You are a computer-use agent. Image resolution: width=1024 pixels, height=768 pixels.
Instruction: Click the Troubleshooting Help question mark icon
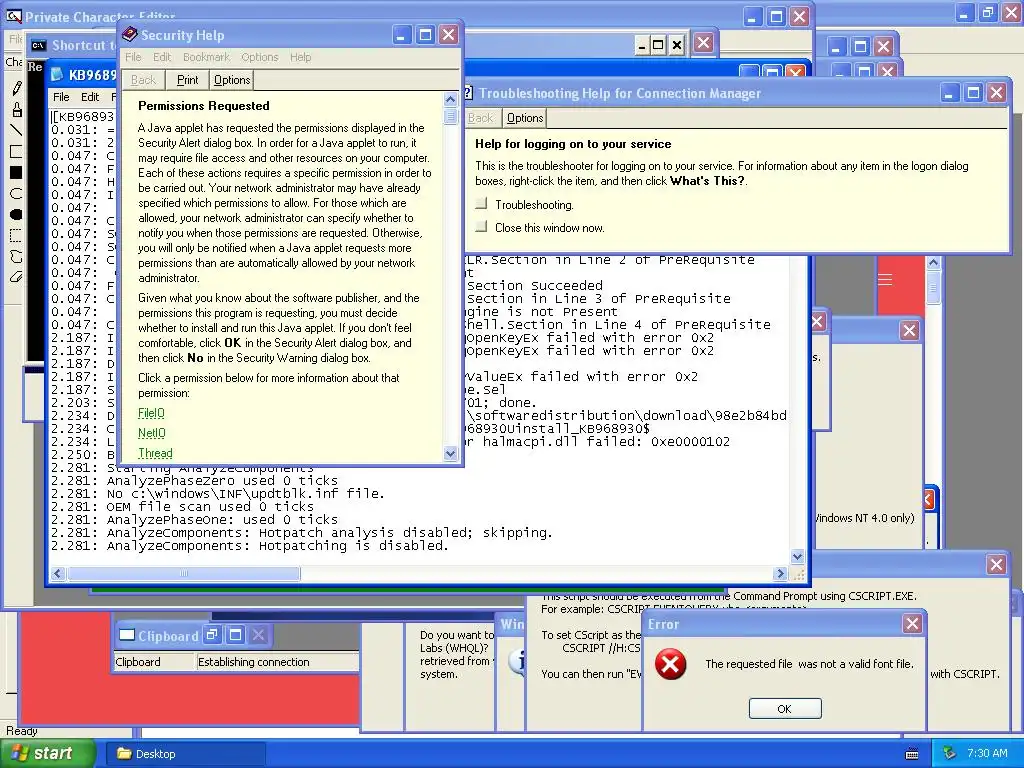coord(468,93)
